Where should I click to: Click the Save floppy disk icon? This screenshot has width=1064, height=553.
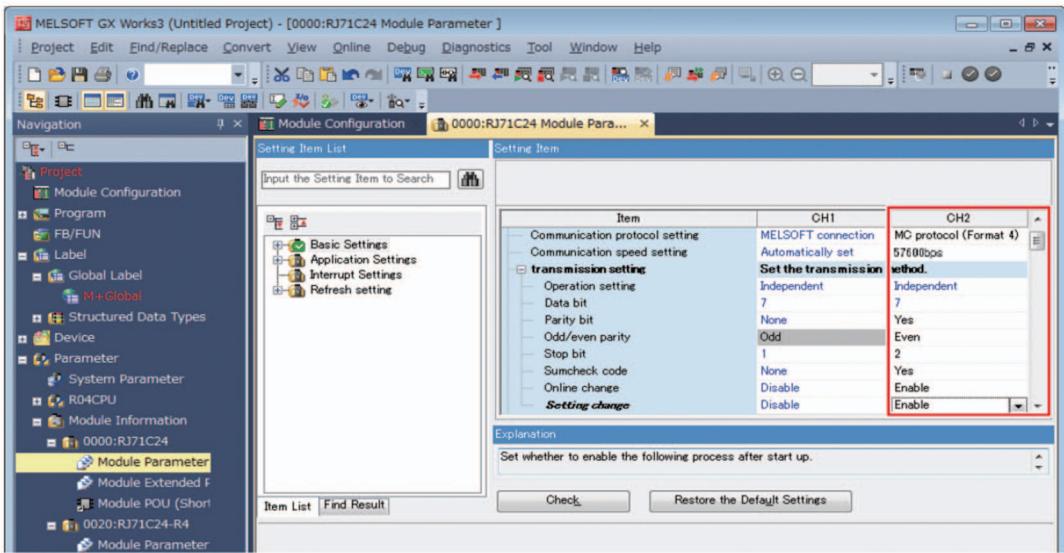coord(79,75)
